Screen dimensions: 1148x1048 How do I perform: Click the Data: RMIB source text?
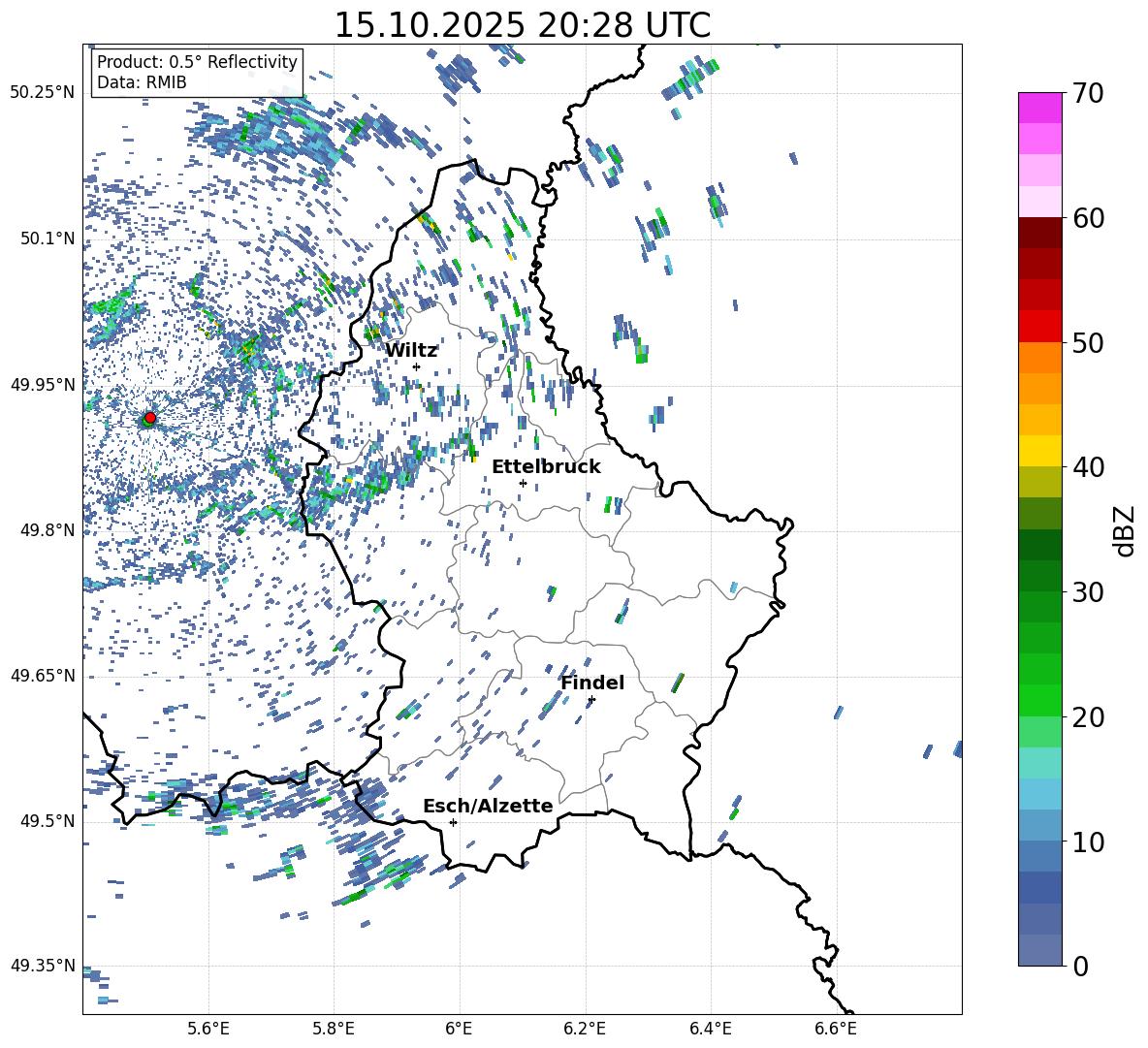pos(142,82)
